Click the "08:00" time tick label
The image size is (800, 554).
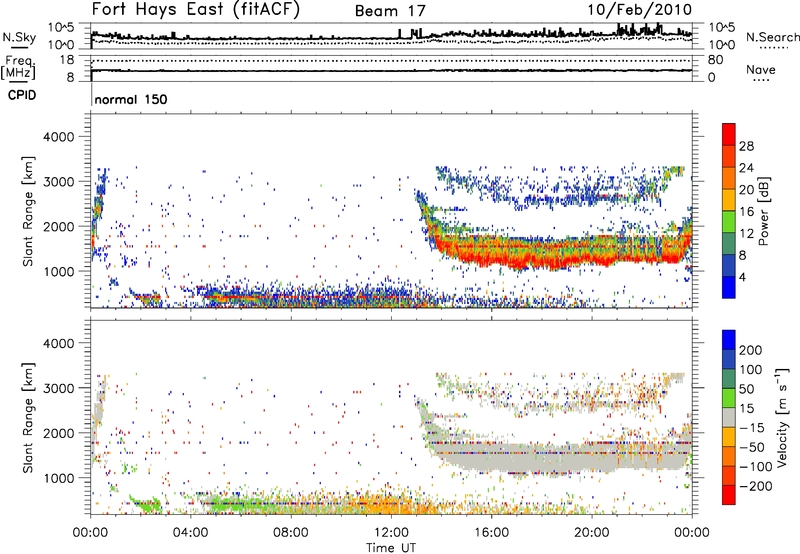[291, 533]
